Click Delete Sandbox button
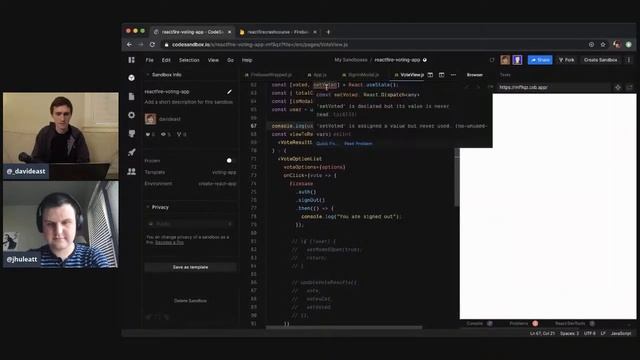The width and height of the screenshot is (640, 360). (x=190, y=300)
